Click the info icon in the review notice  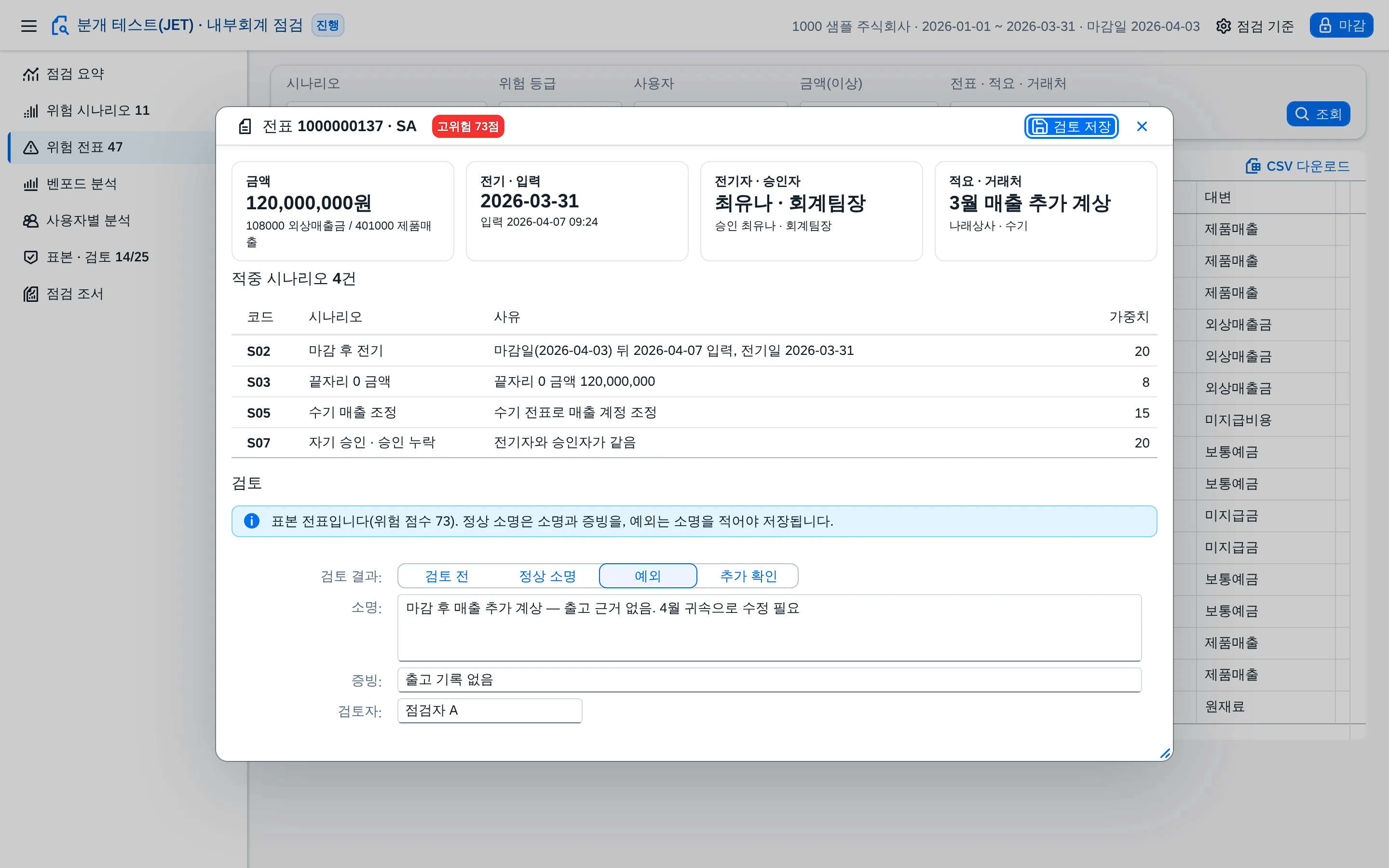tap(251, 521)
